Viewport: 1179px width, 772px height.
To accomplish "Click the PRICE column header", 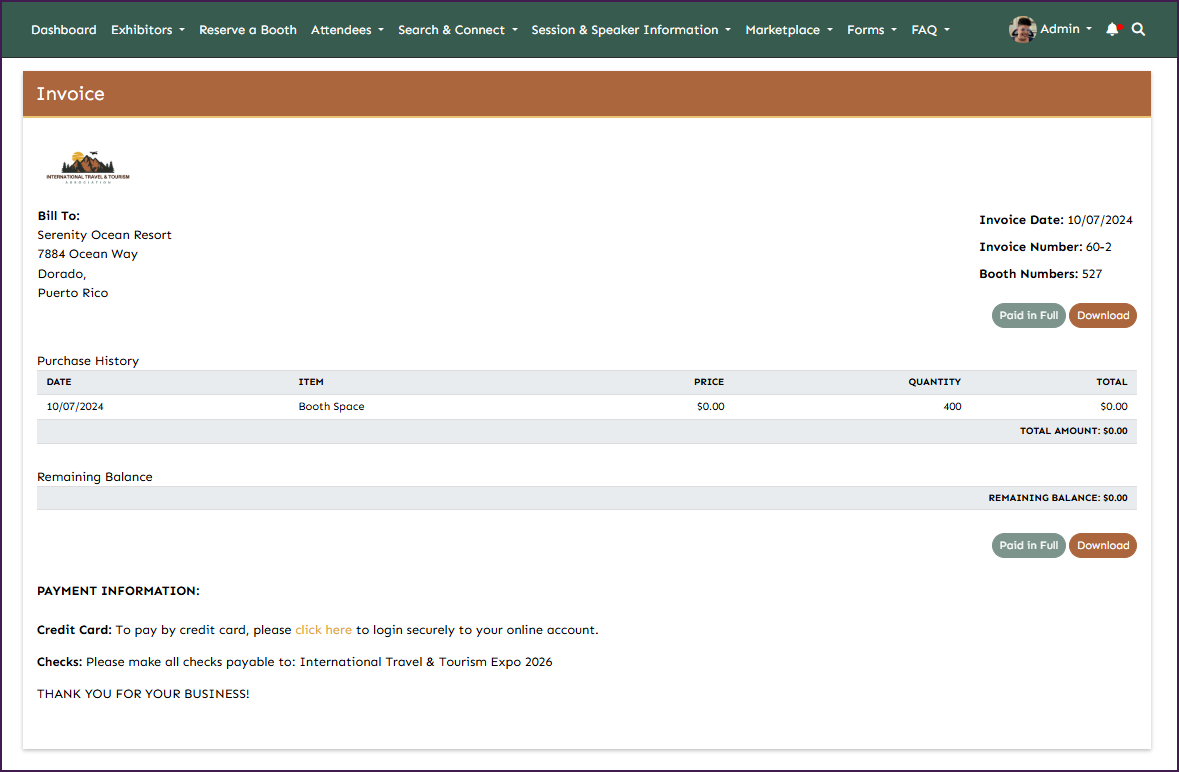I will pyautogui.click(x=708, y=382).
